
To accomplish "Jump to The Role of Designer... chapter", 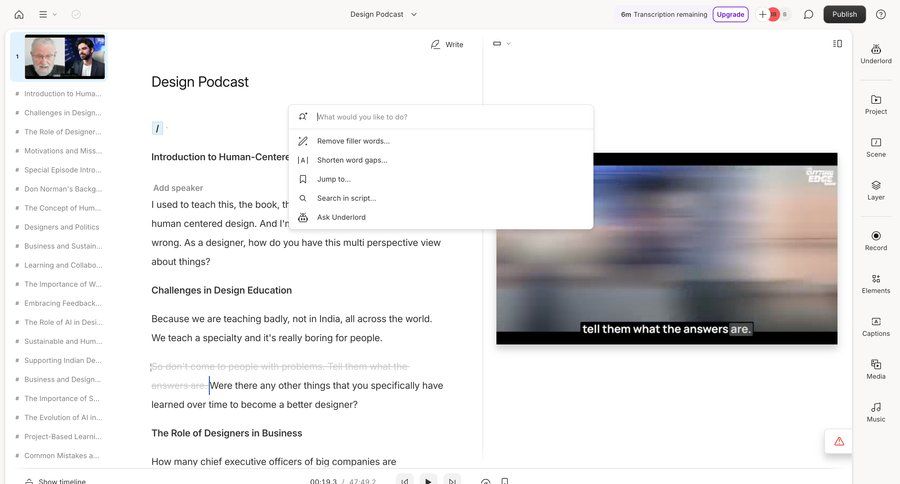I will click(63, 131).
